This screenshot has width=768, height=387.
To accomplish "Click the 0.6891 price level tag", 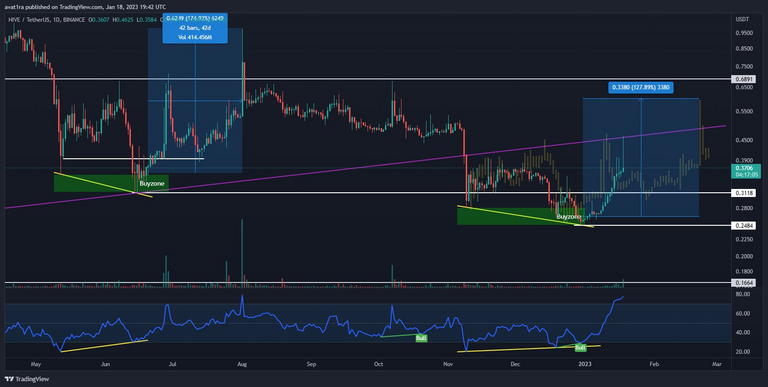I will pyautogui.click(x=744, y=79).
